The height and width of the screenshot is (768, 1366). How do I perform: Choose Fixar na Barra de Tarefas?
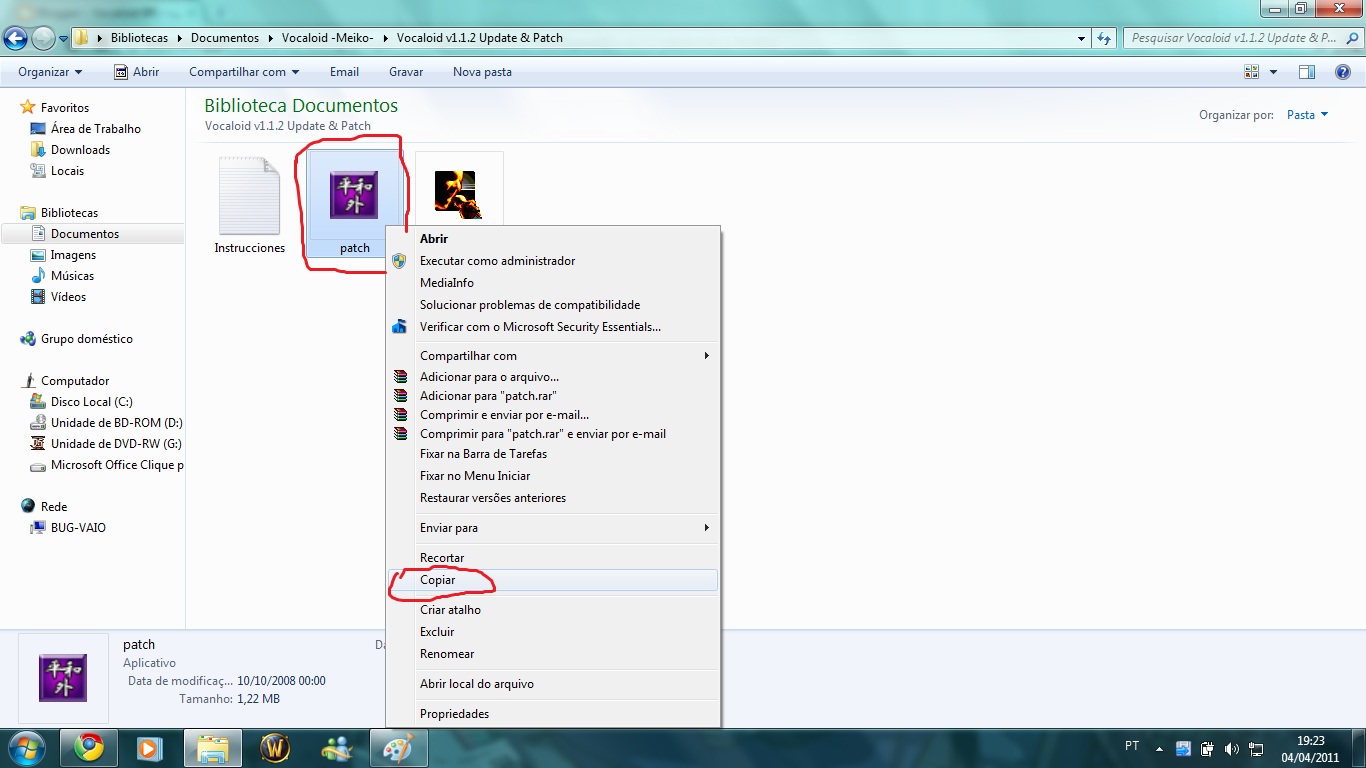point(553,454)
